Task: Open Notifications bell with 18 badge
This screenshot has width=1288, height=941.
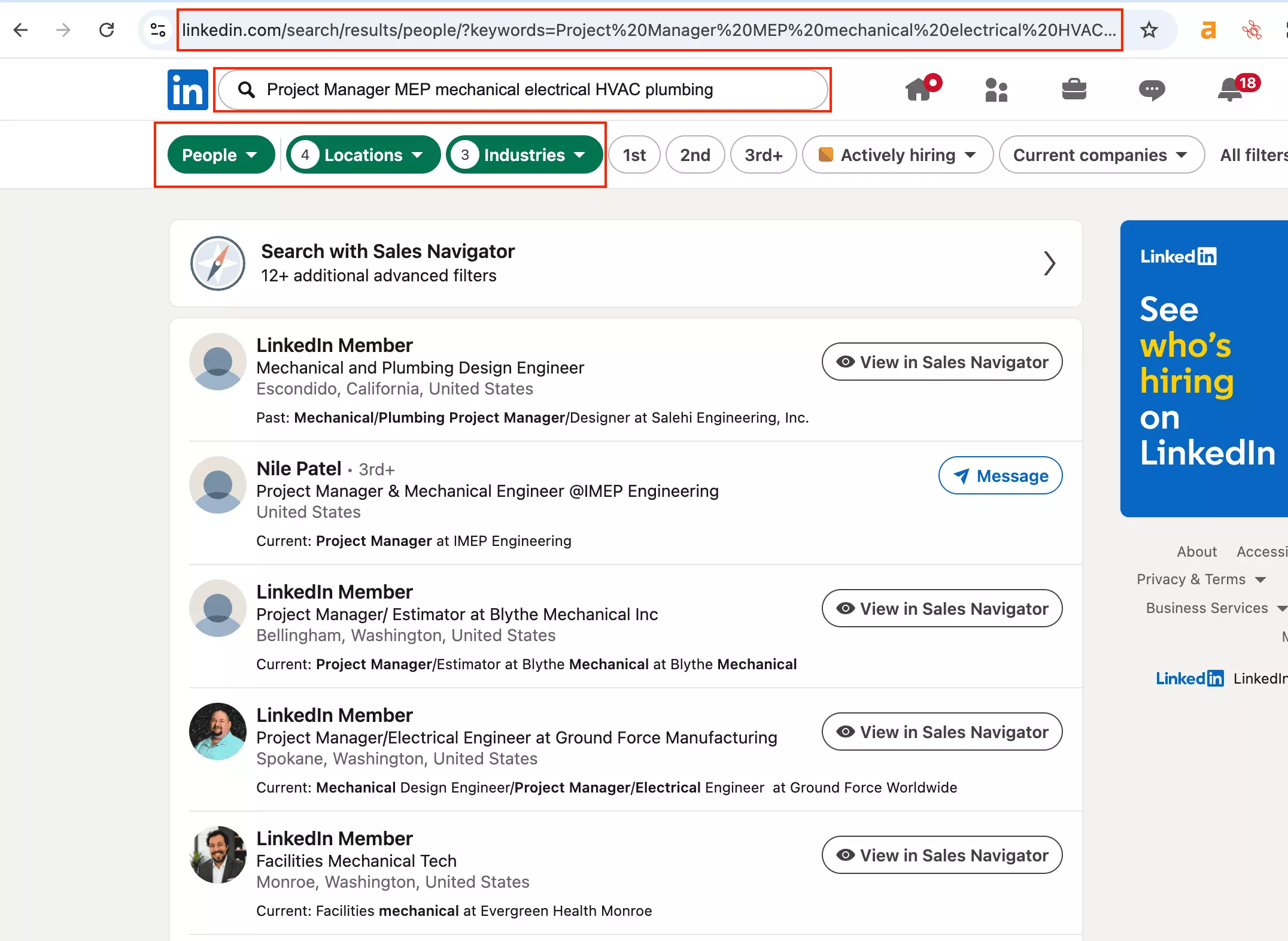Action: coord(1238,89)
